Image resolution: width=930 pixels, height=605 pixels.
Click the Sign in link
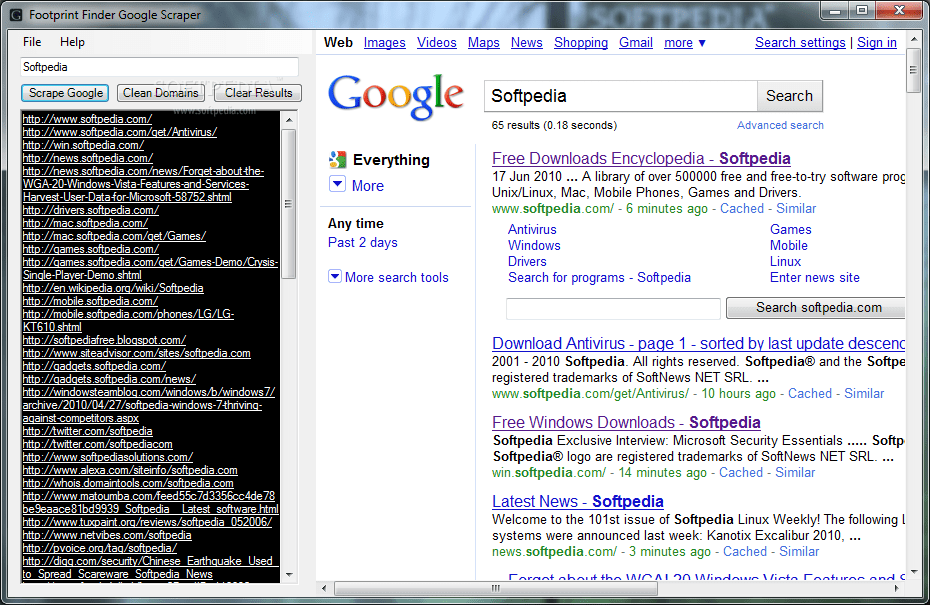(877, 43)
